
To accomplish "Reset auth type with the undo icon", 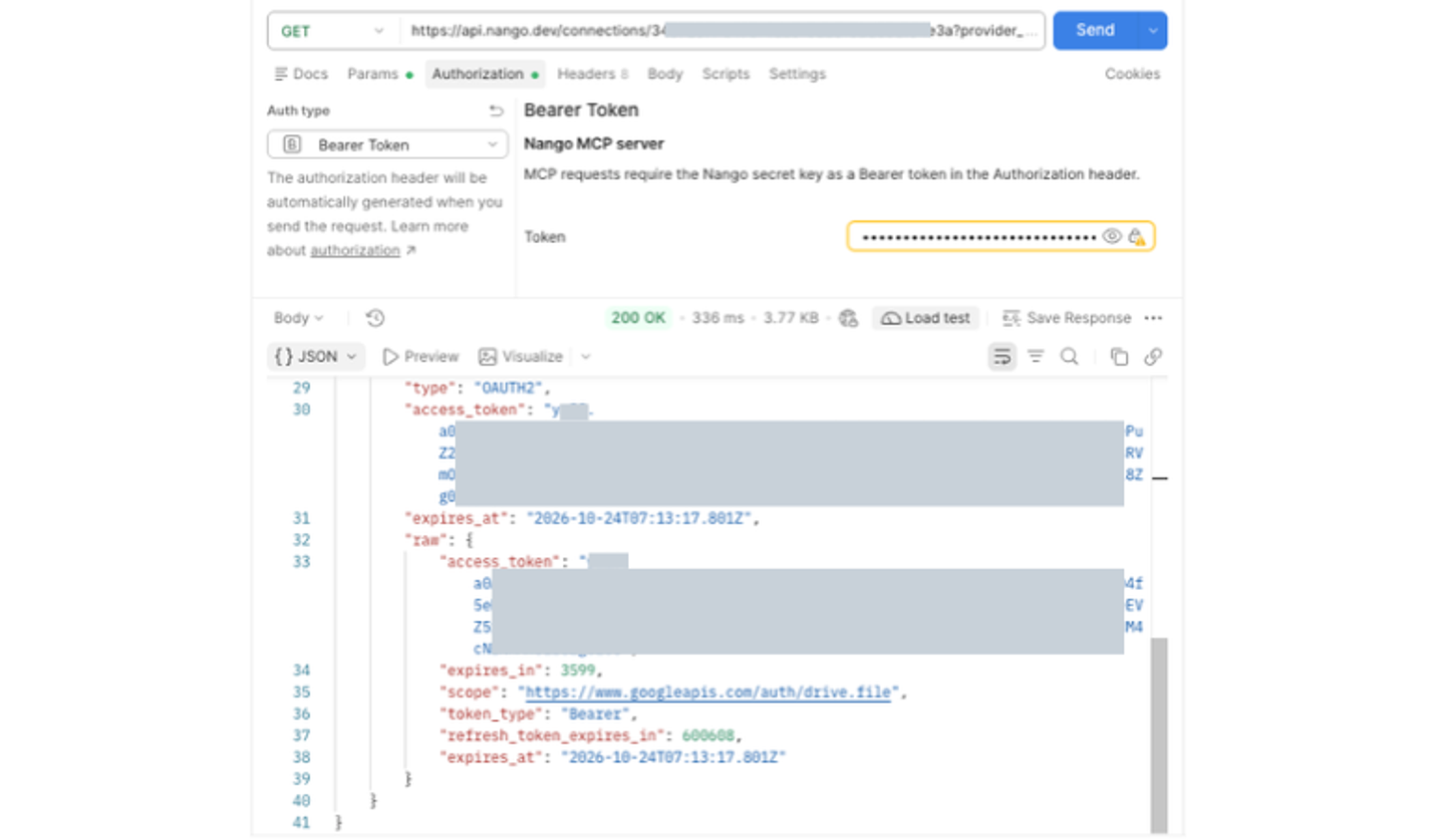I will pyautogui.click(x=496, y=111).
